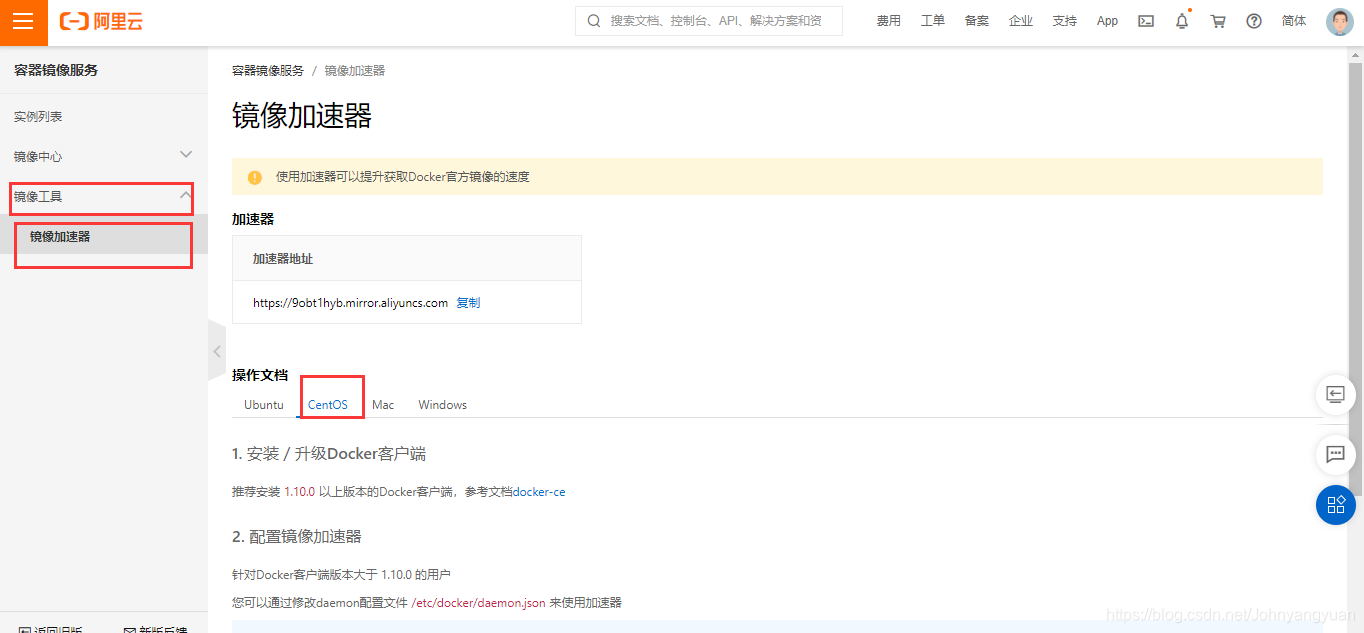Image resolution: width=1364 pixels, height=633 pixels.
Task: Click the 操作文档 section label
Action: [260, 375]
